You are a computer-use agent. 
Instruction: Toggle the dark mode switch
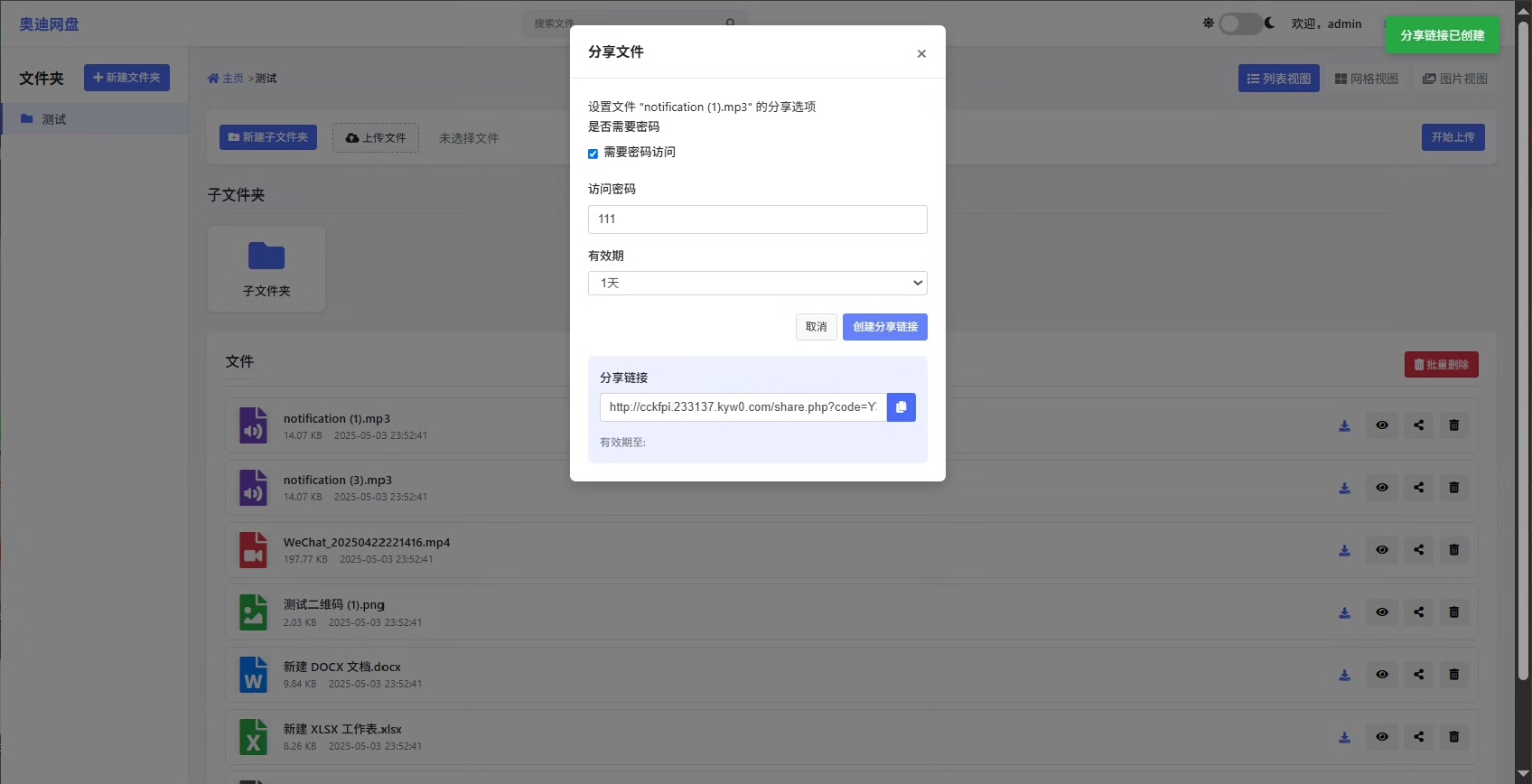1239,23
